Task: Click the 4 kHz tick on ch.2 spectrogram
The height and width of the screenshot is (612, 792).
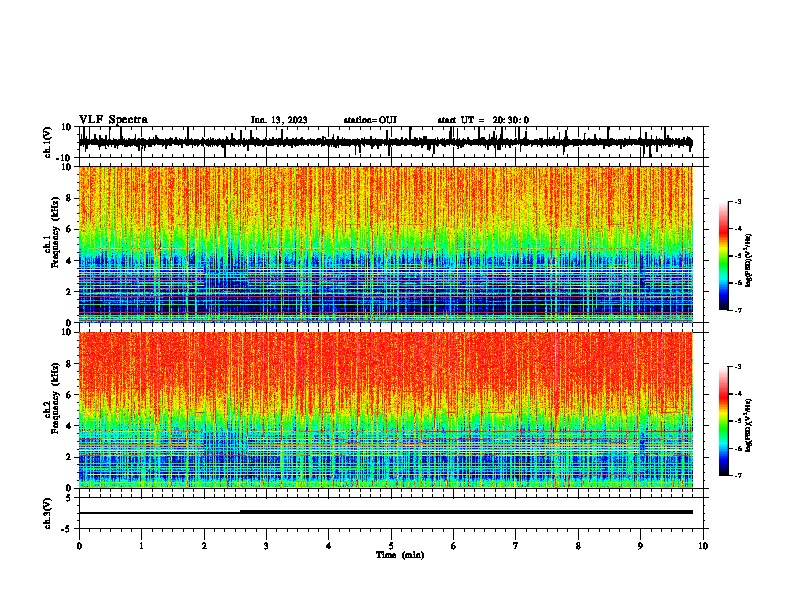Action: [69, 426]
